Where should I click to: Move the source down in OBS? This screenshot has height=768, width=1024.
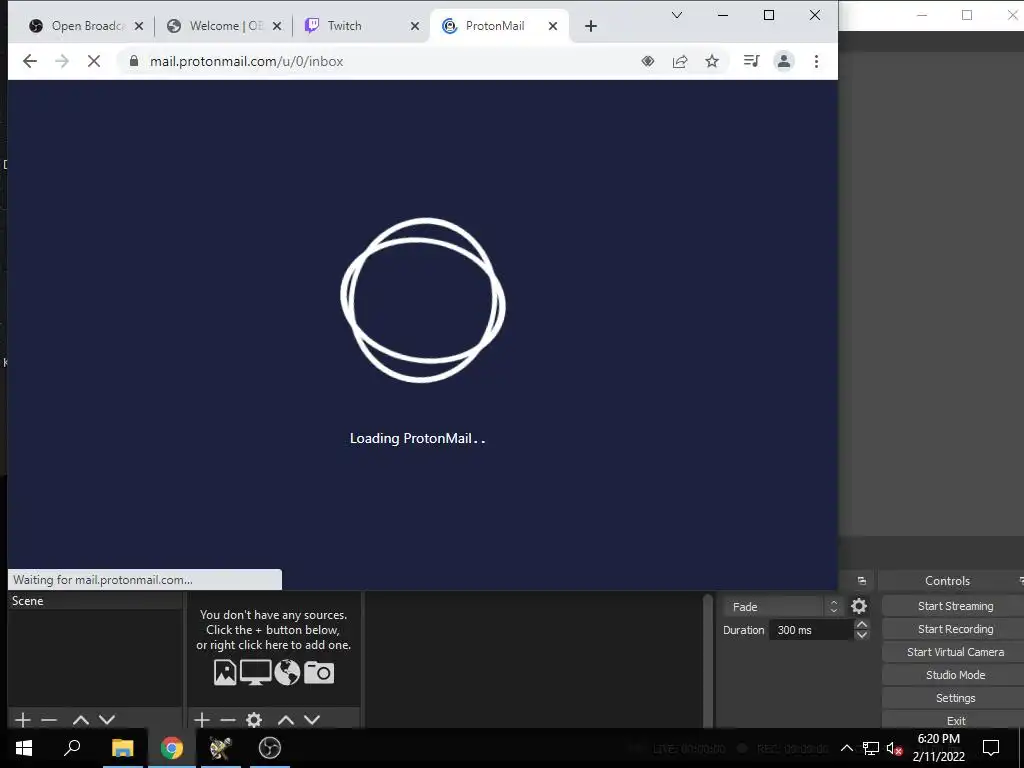coord(312,720)
